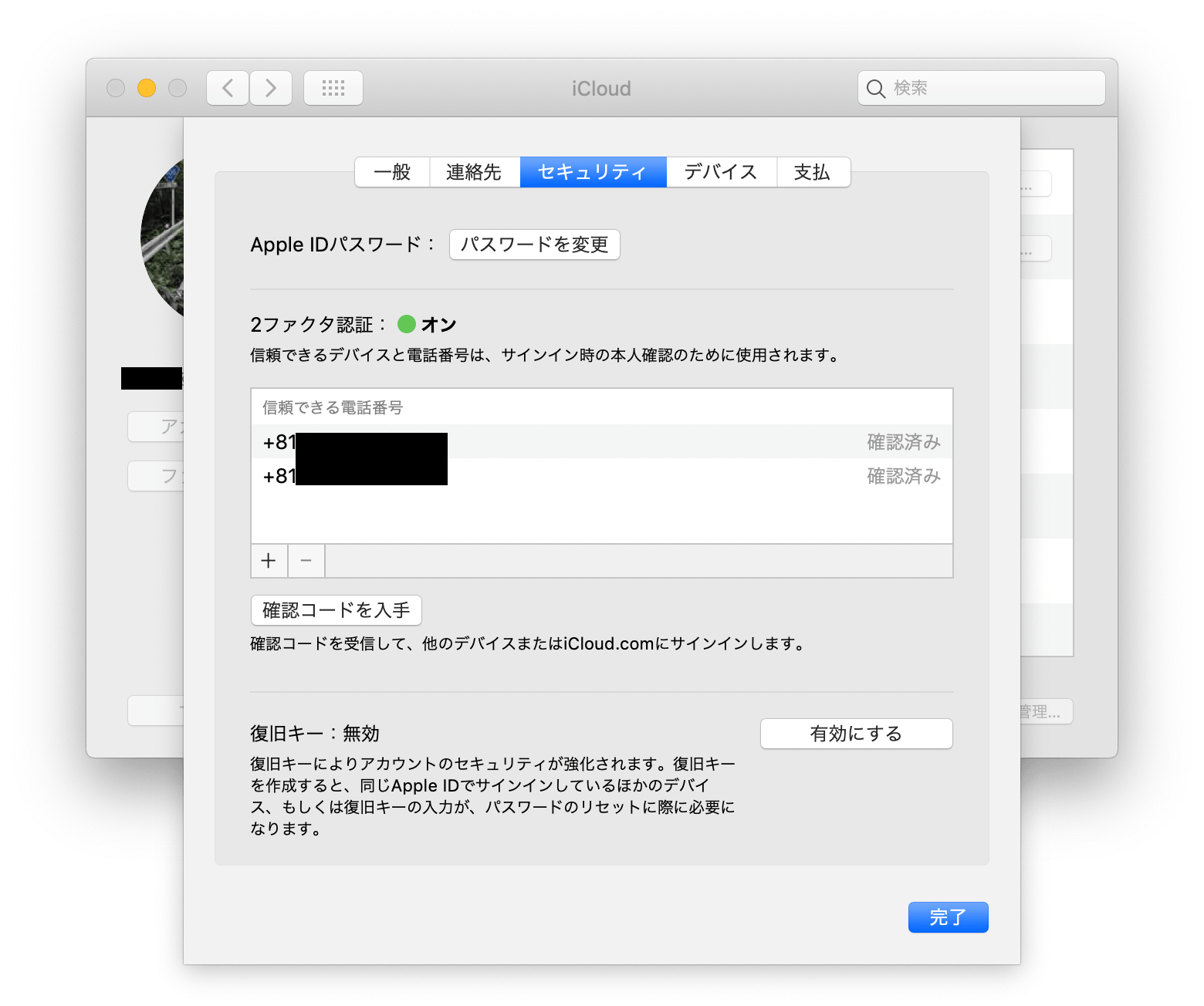Screen dimensions: 1204x1006
Task: Switch to the 連絡先 tab
Action: pos(474,172)
